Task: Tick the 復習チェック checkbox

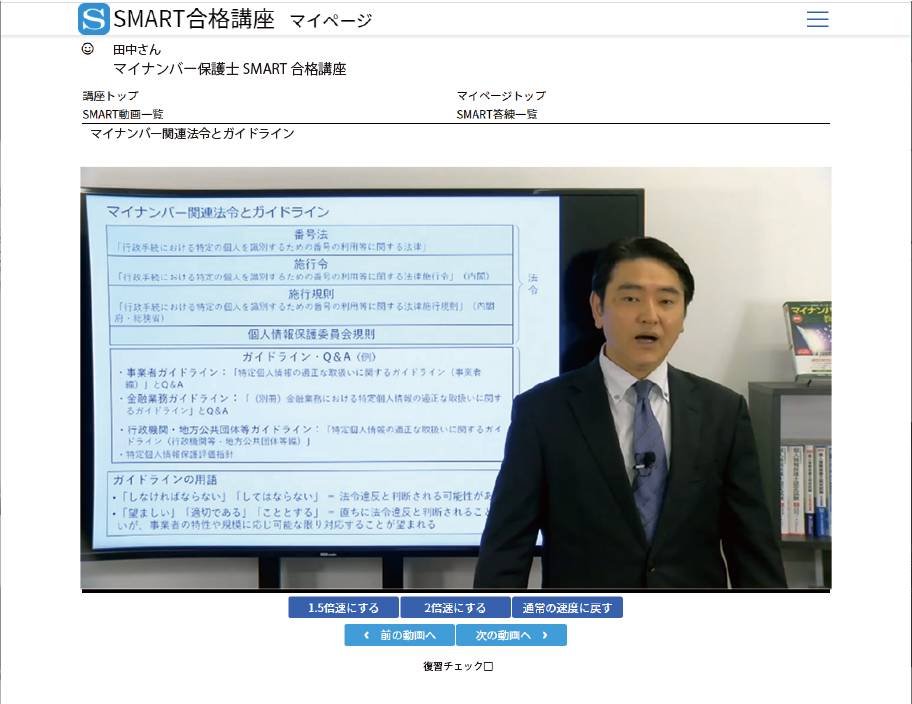Action: tap(489, 666)
